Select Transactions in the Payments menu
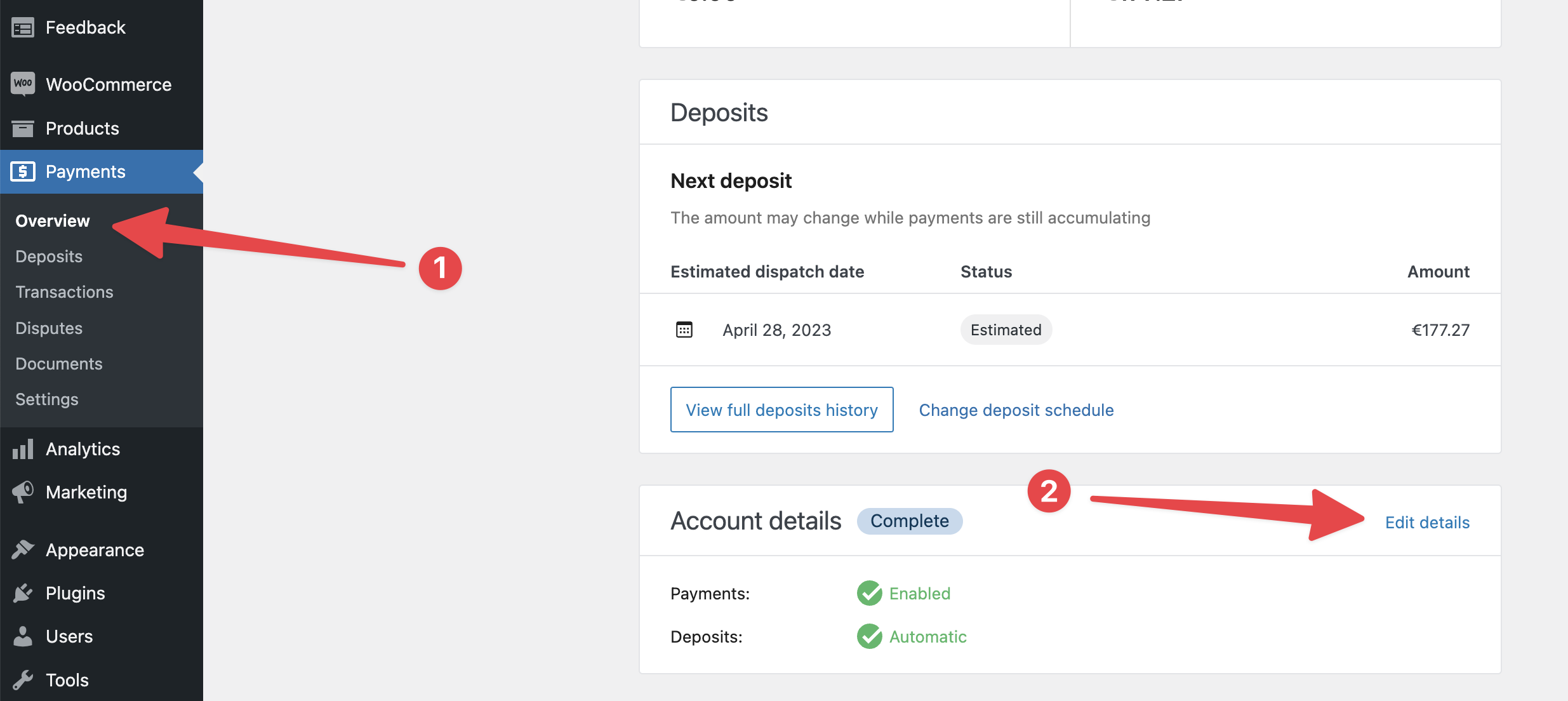Screen dimensions: 1568x701 point(63,291)
